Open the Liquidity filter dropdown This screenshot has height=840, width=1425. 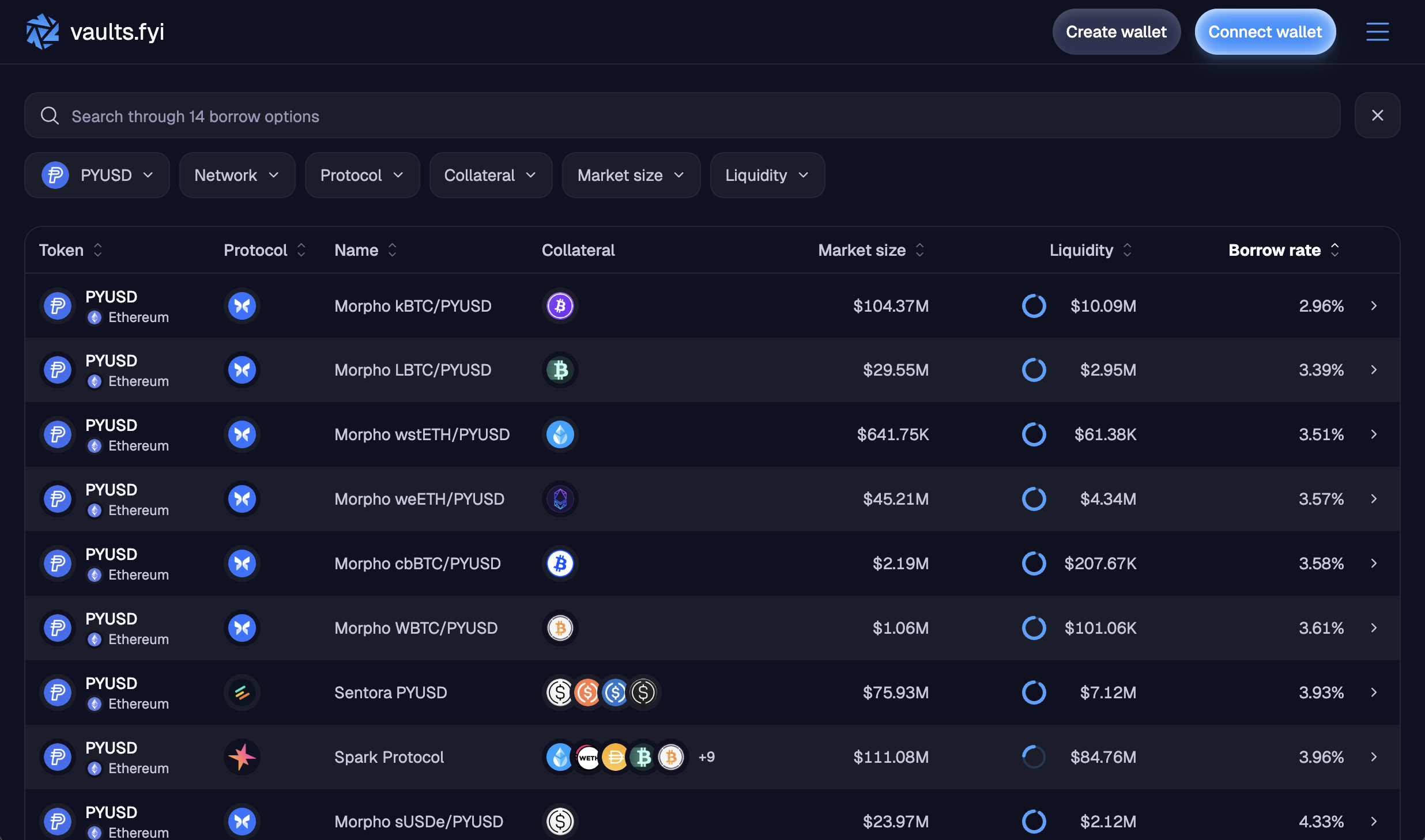[x=767, y=175]
